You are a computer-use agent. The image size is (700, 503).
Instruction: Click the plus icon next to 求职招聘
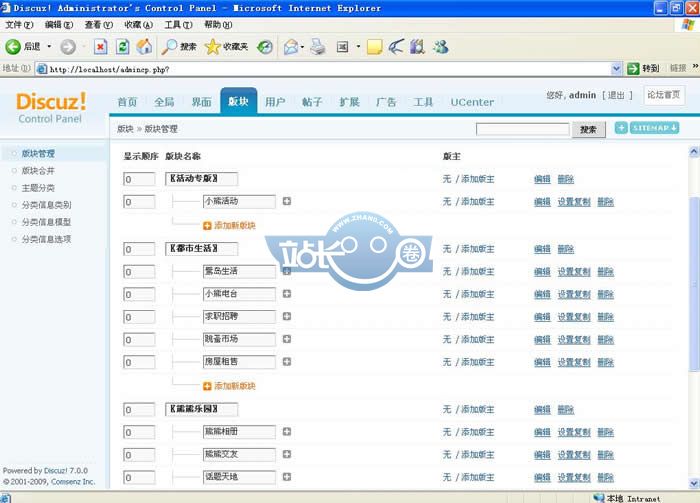[x=287, y=316]
